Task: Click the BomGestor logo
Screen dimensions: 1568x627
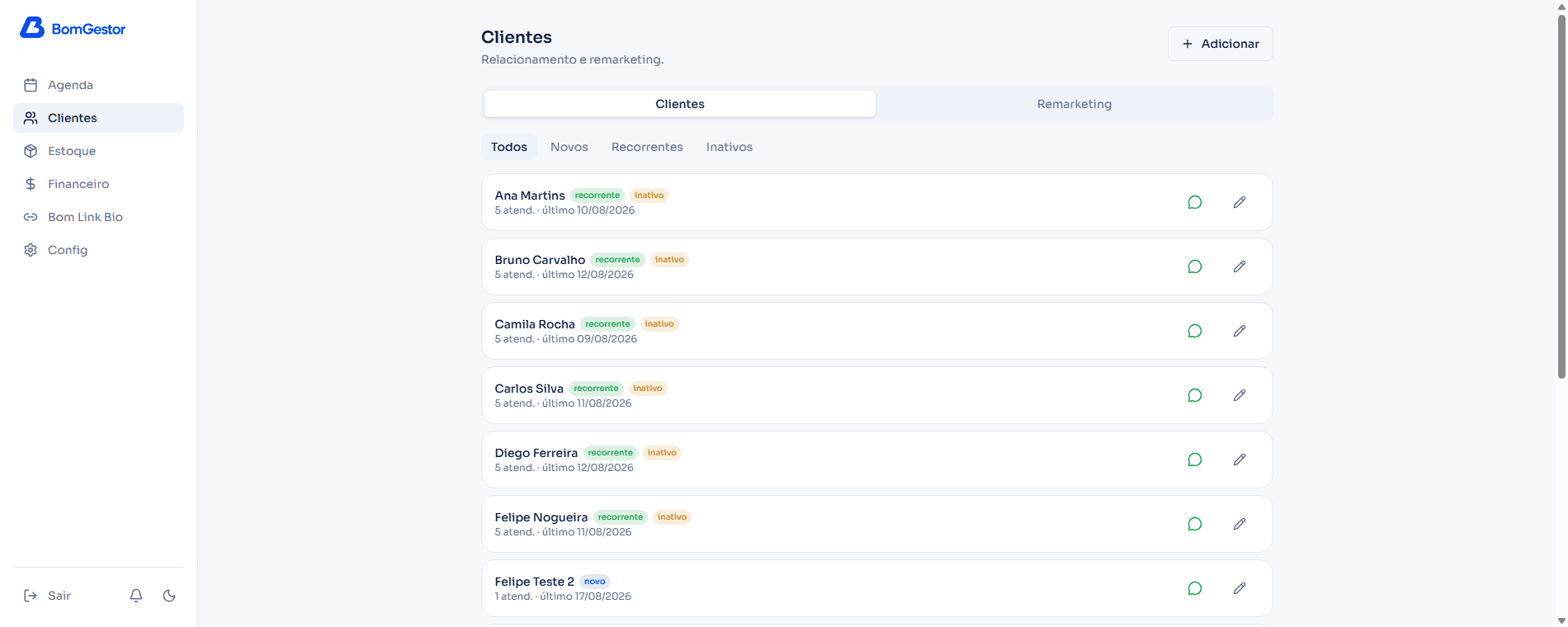Action: point(73,29)
